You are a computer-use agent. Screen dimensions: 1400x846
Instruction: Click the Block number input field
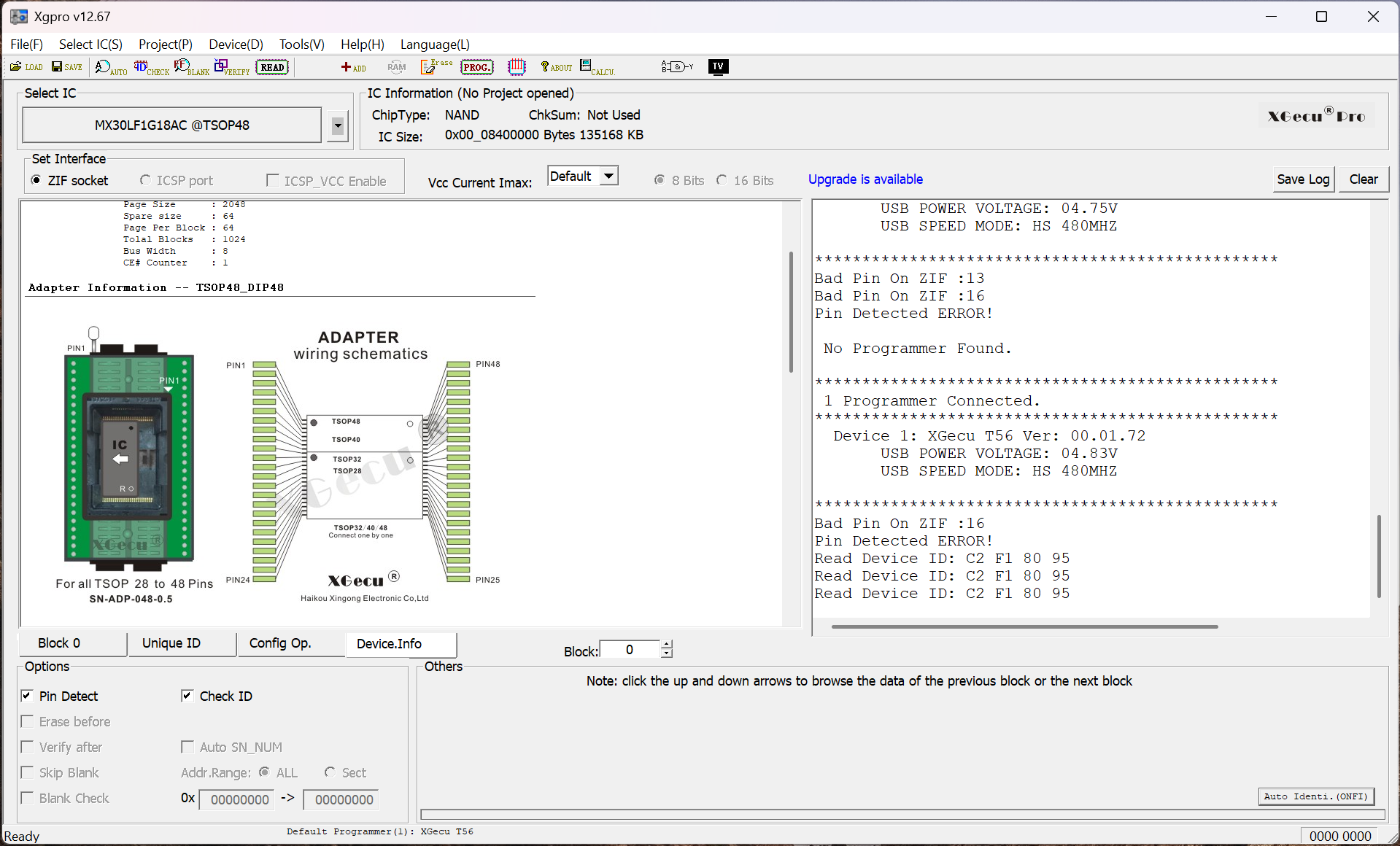tap(630, 650)
